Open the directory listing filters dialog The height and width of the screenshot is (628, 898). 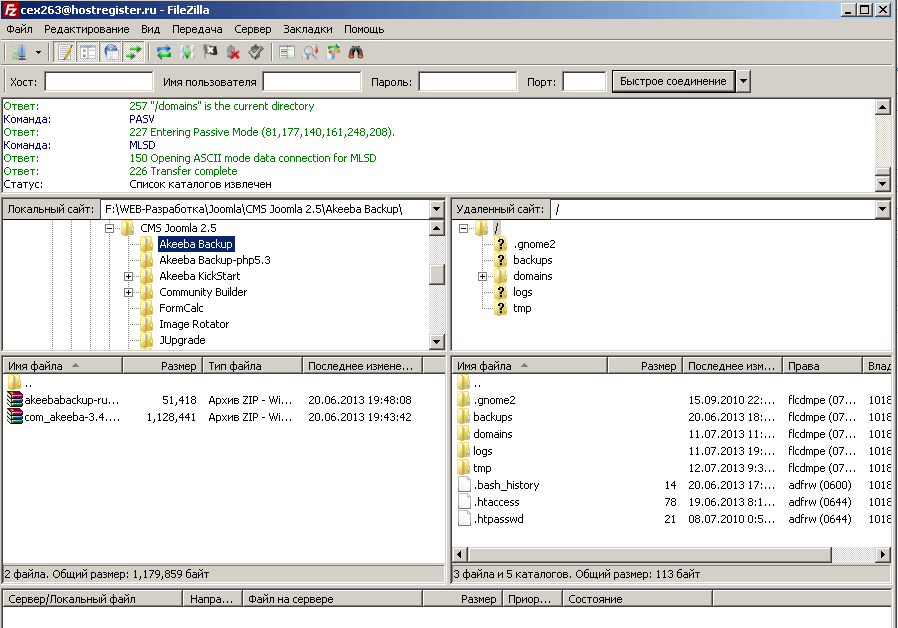click(287, 52)
